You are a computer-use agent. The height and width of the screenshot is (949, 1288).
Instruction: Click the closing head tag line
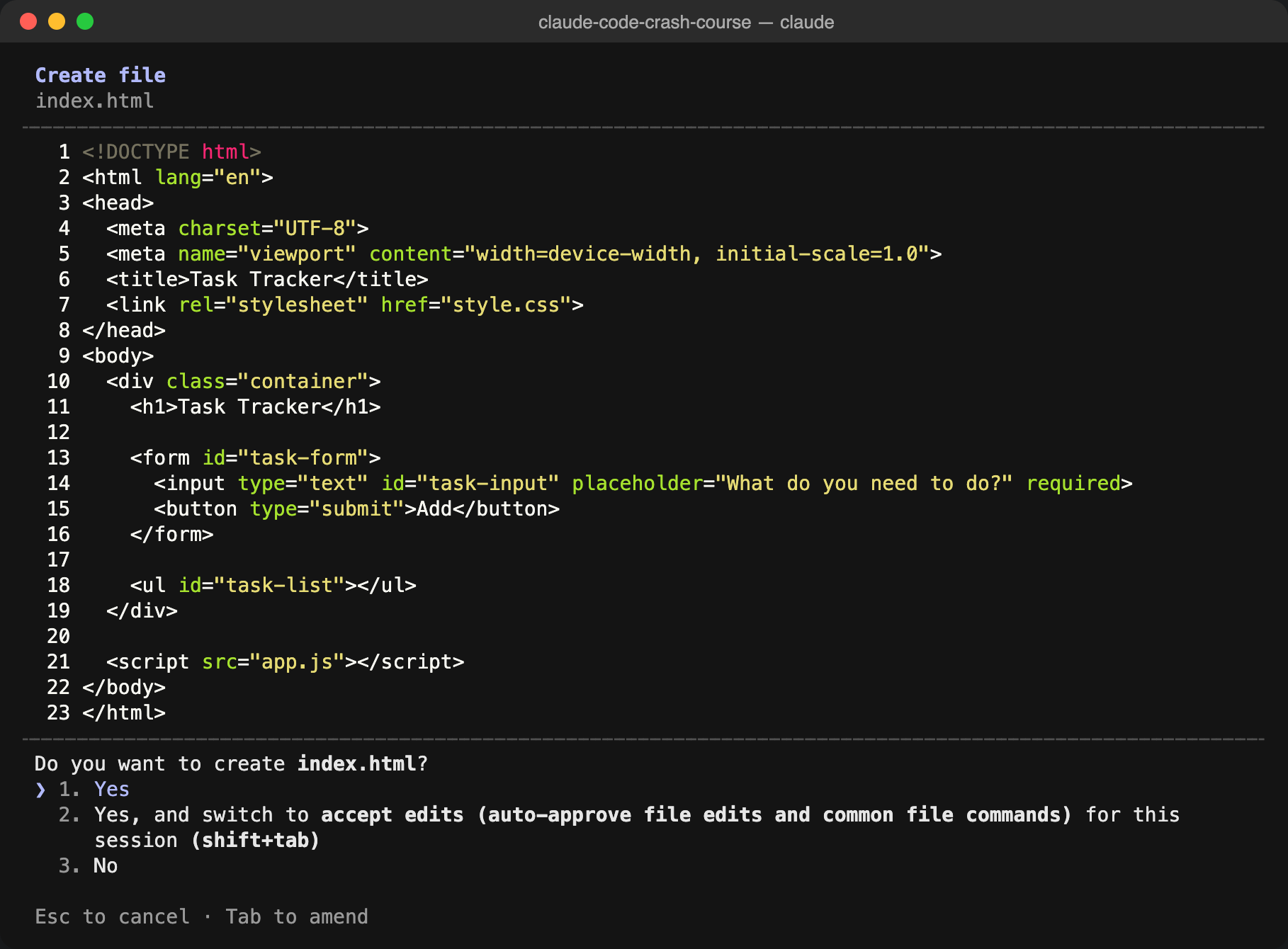[124, 330]
